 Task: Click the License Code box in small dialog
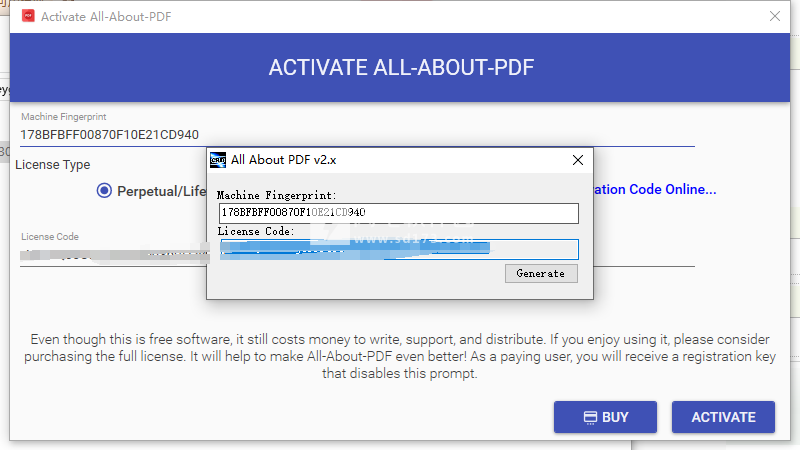[398, 249]
